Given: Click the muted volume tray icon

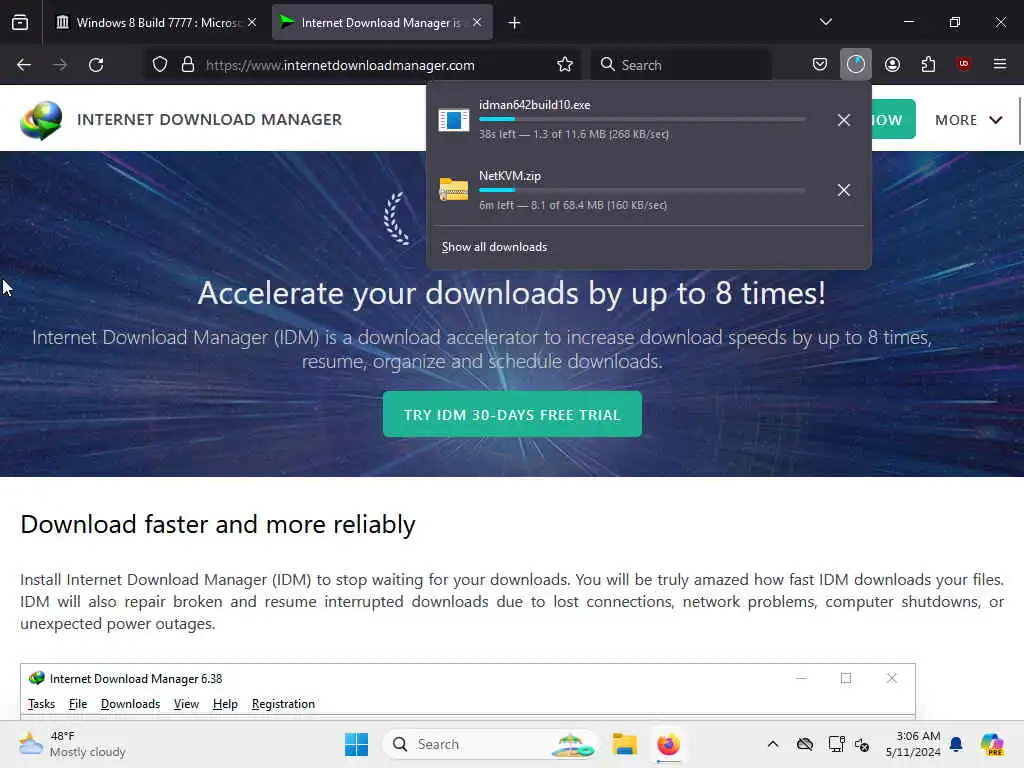Looking at the screenshot, I should [862, 744].
